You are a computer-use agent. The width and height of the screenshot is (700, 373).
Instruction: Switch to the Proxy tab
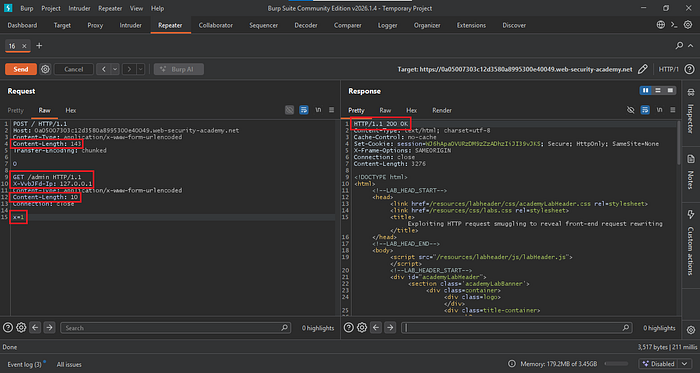pyautogui.click(x=95, y=25)
